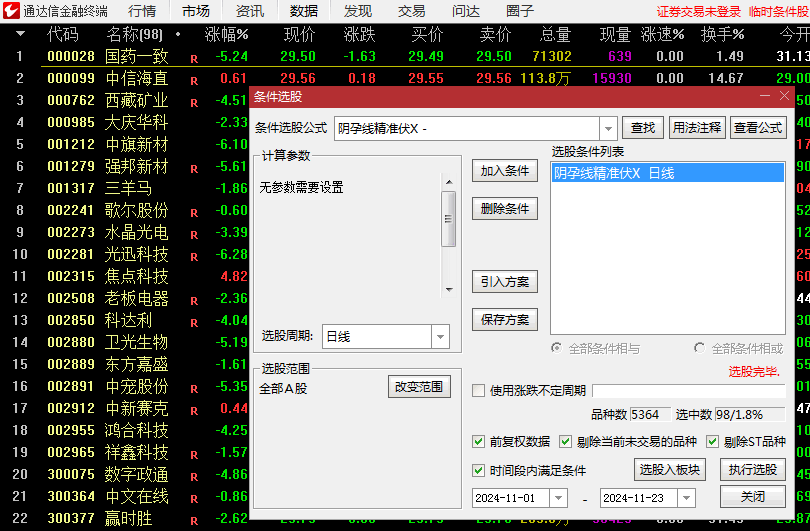Click the 保存方案 button

click(505, 320)
